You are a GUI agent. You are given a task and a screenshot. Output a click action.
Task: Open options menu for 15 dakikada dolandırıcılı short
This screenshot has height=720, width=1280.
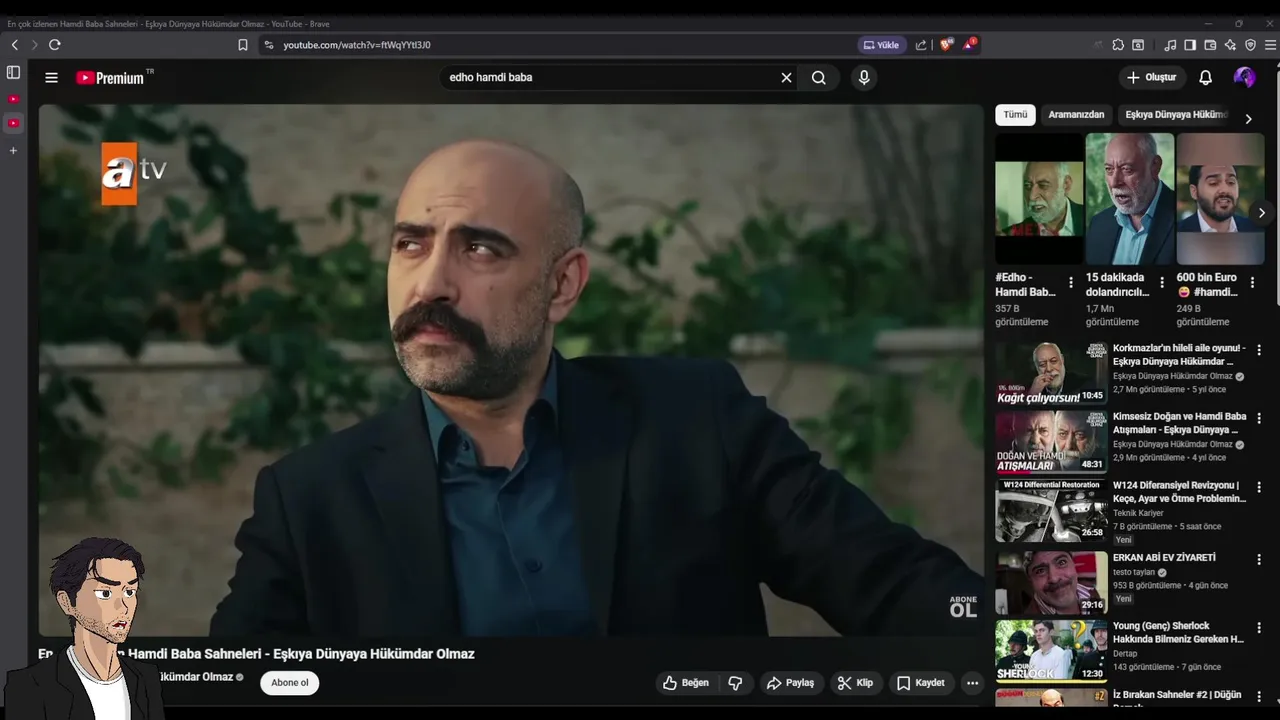tap(1161, 283)
